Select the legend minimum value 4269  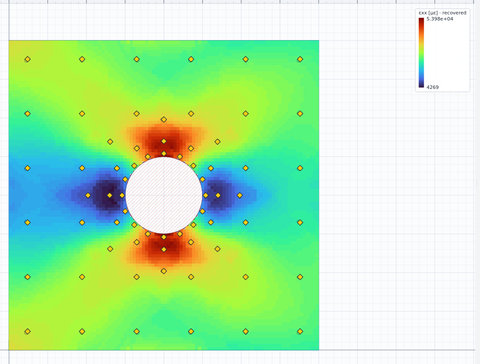click(x=433, y=87)
